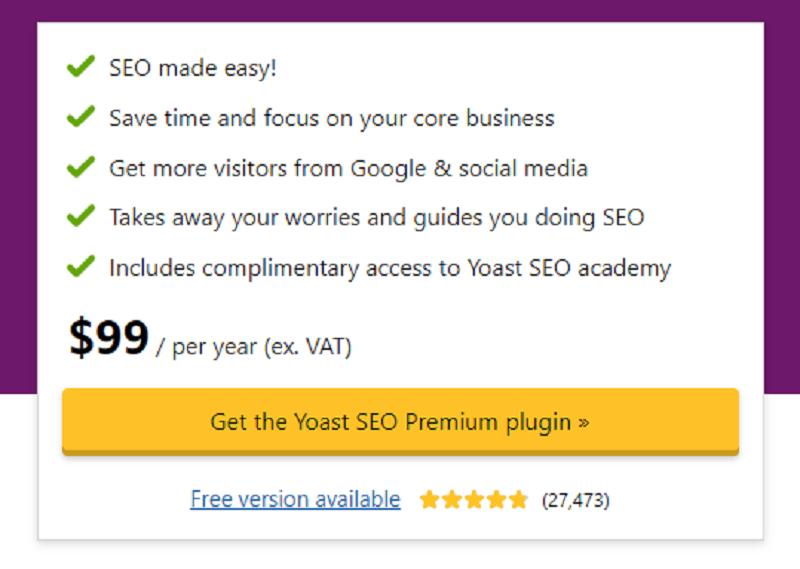Screen dimensions: 800x569
Task: Click Takes away your worries text
Action: pos(377,218)
